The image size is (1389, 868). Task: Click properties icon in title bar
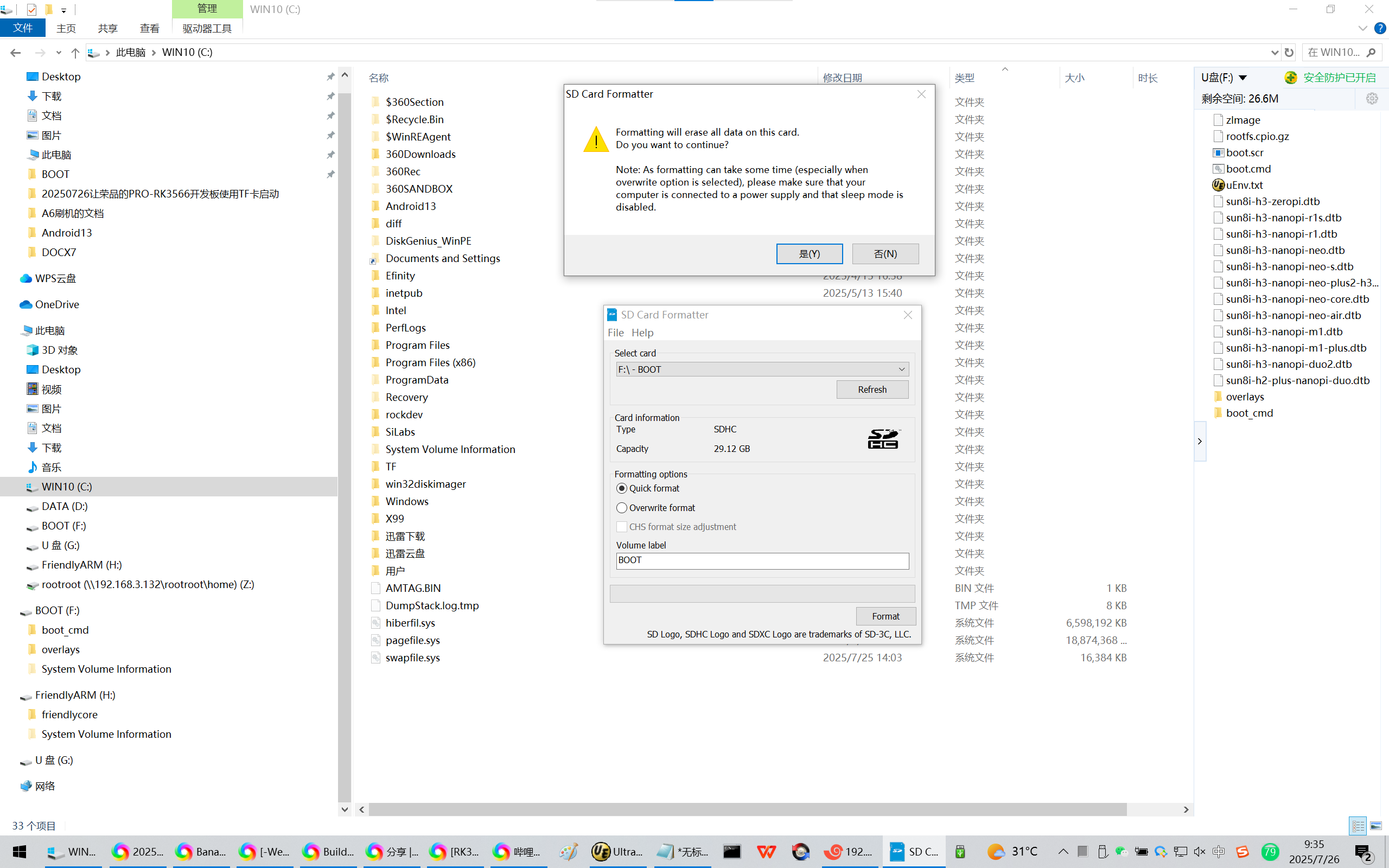click(31, 10)
